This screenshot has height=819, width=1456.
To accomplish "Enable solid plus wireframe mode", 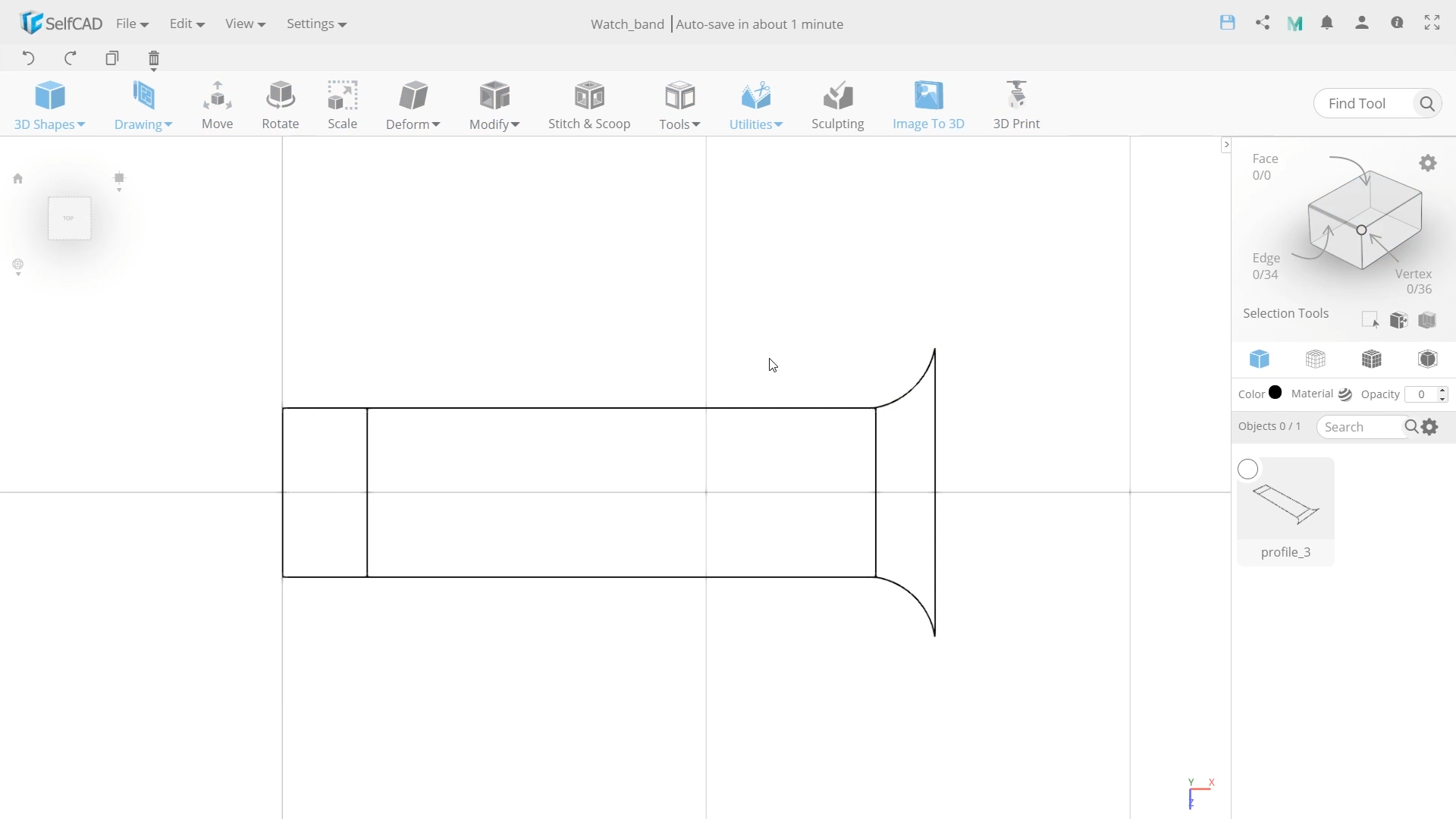I will [x=1372, y=359].
